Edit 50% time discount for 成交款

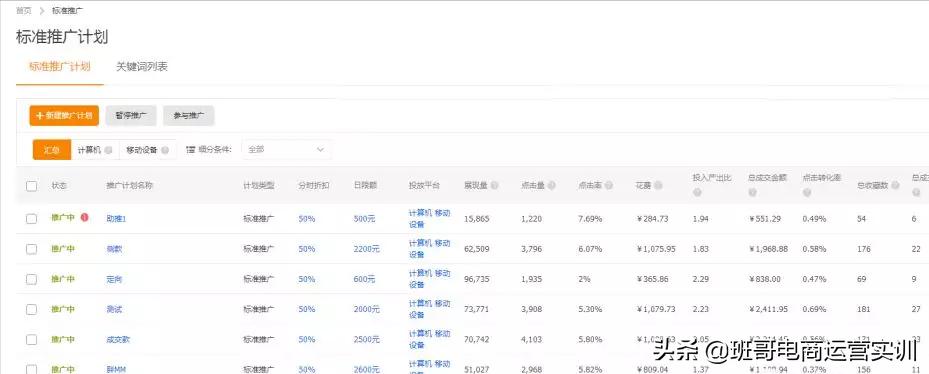[307, 340]
